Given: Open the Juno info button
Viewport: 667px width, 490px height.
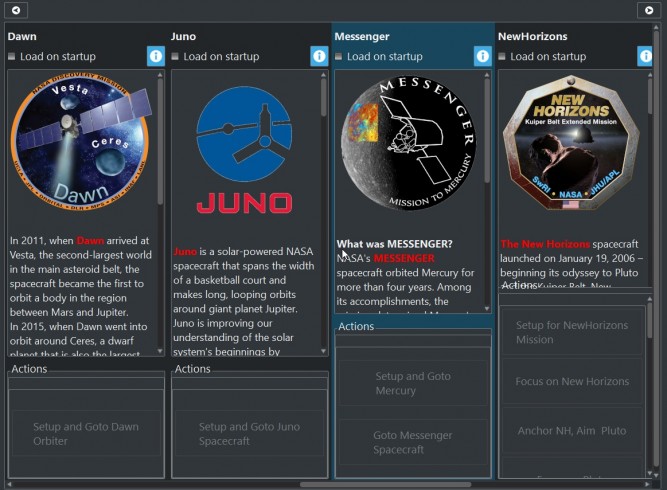Looking at the screenshot, I should (x=319, y=56).
